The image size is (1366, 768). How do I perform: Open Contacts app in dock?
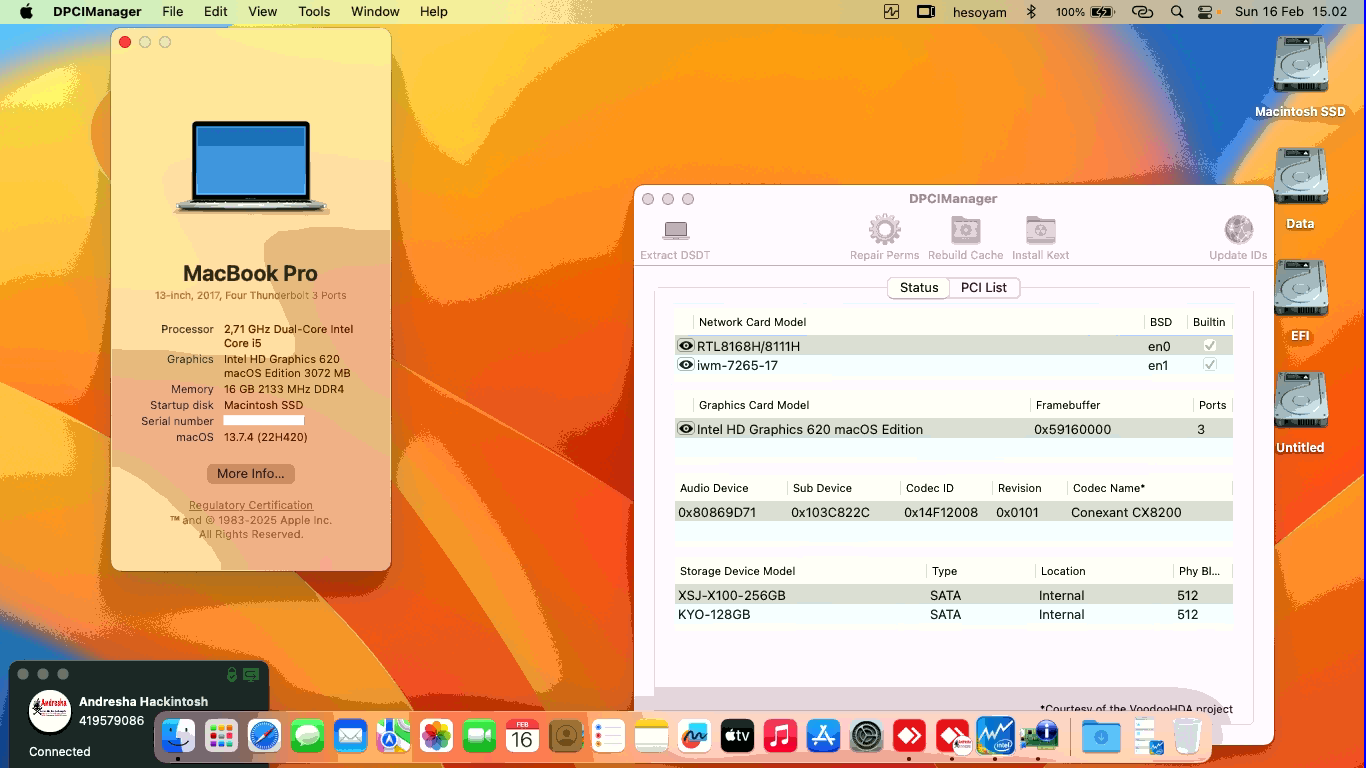565,737
